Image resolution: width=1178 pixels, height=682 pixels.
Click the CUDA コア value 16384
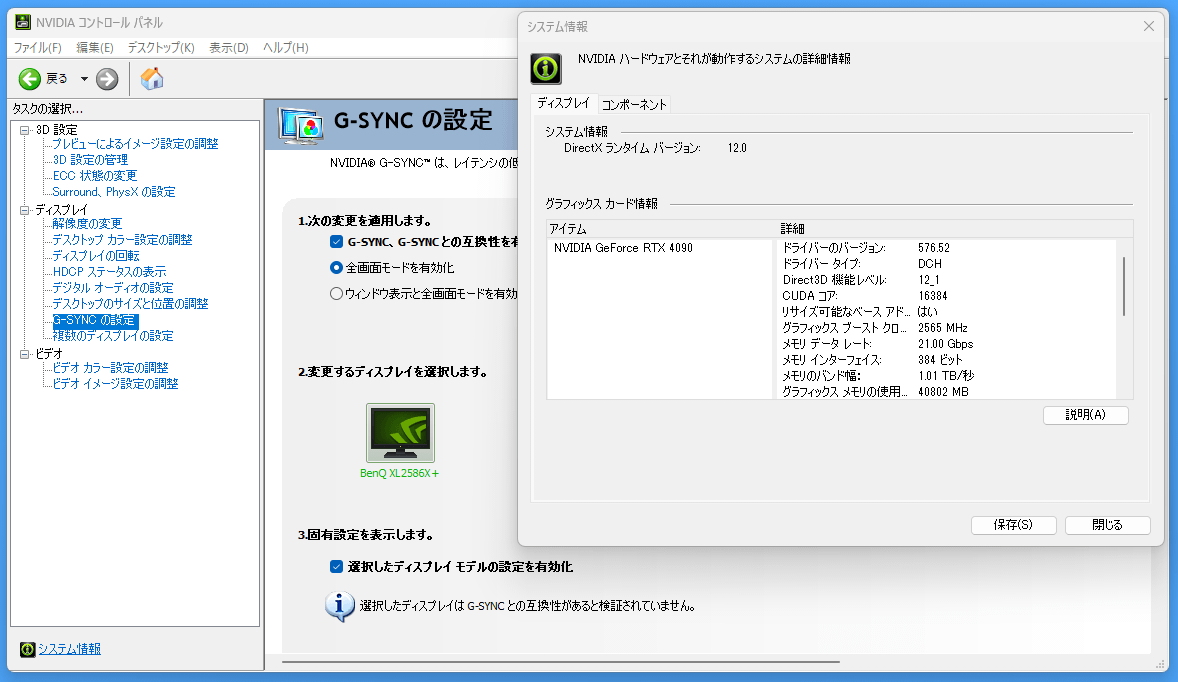pyautogui.click(x=932, y=296)
